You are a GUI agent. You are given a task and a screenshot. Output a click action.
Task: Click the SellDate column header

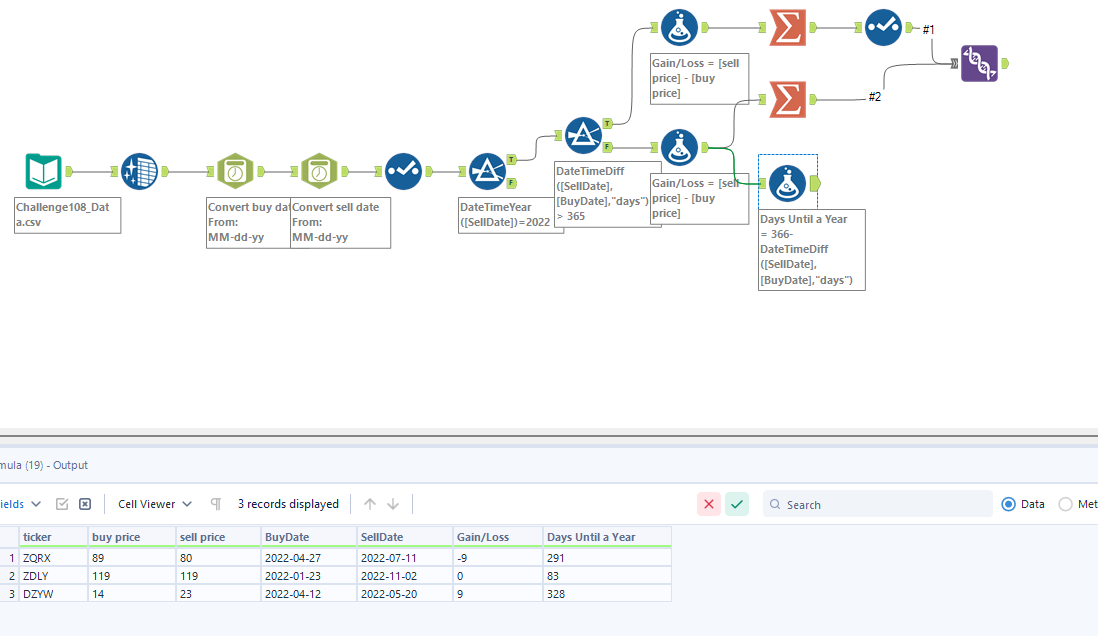click(405, 537)
